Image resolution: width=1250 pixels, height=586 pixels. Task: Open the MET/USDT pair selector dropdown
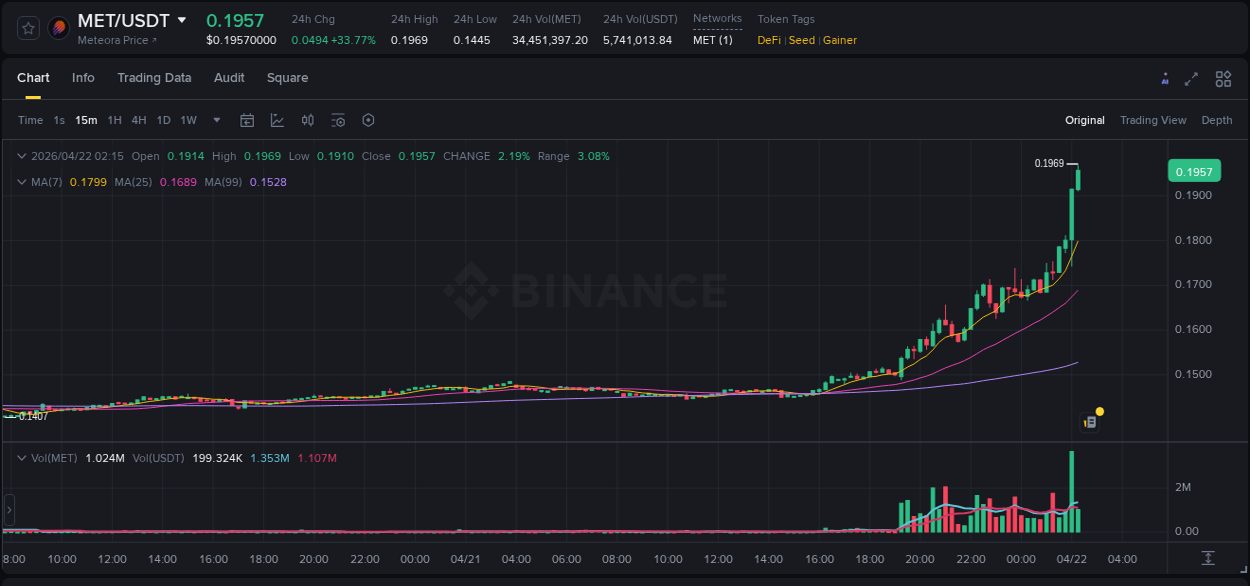point(182,19)
